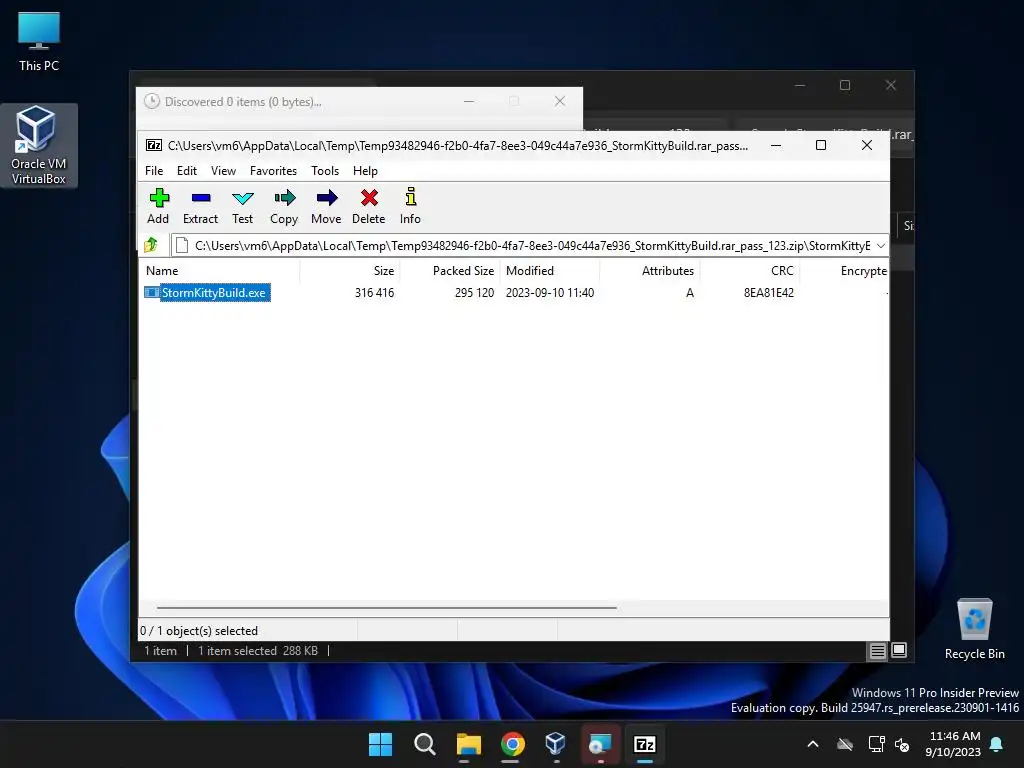Viewport: 1024px width, 768px height.
Task: Choose the Copy toolbar button
Action: tap(284, 206)
